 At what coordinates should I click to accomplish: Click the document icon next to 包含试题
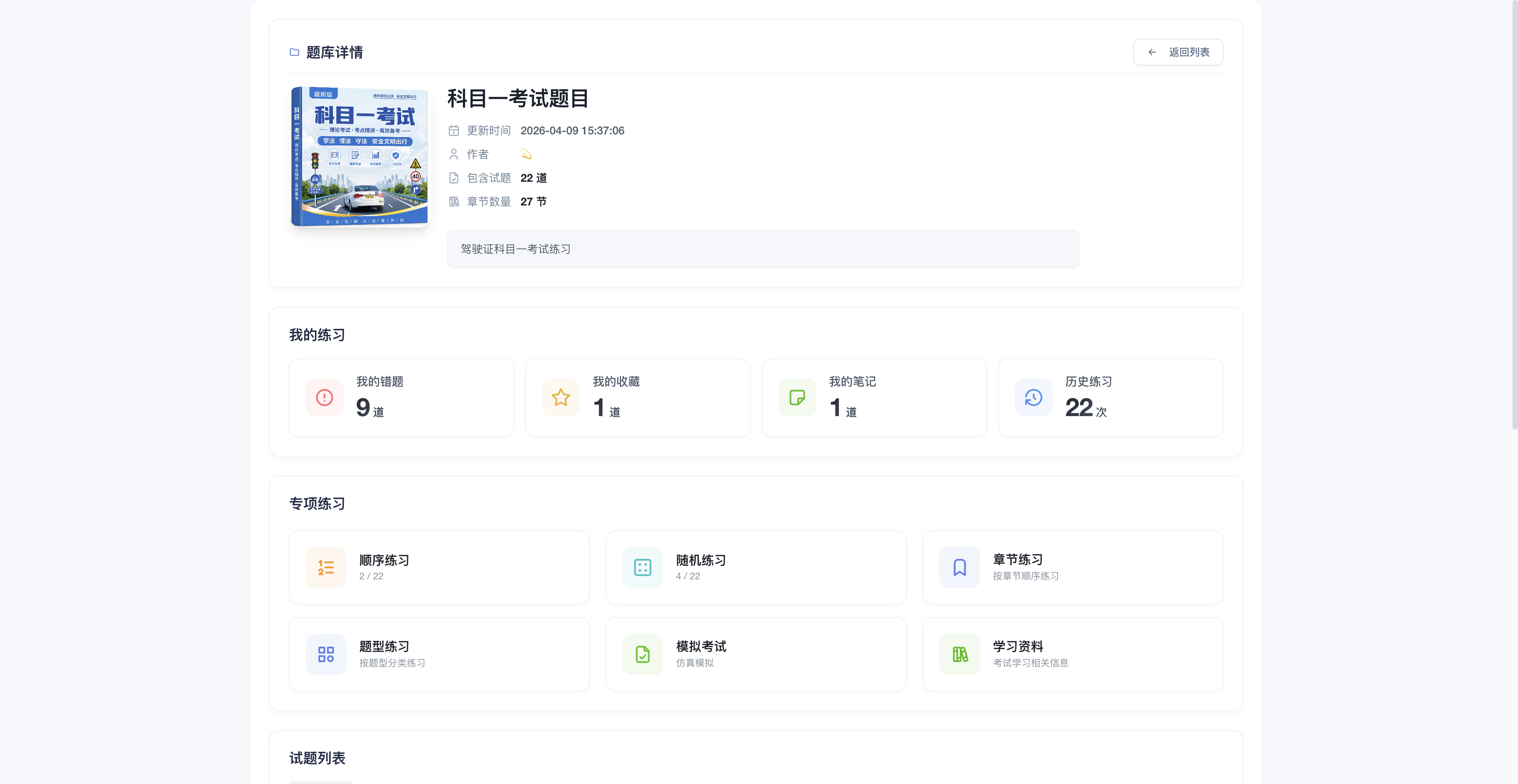pos(453,178)
